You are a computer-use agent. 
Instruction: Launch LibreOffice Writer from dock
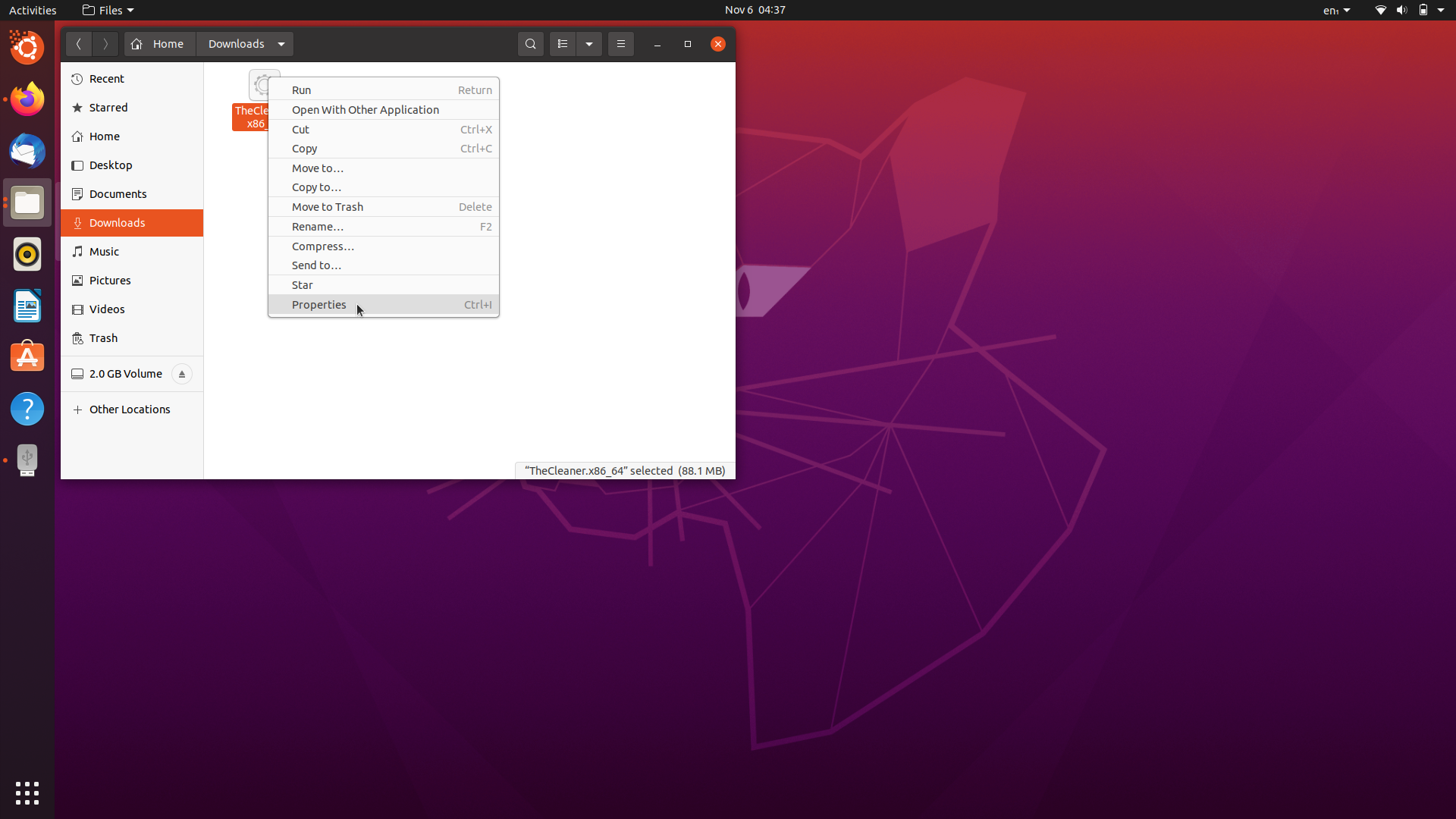[x=27, y=306]
